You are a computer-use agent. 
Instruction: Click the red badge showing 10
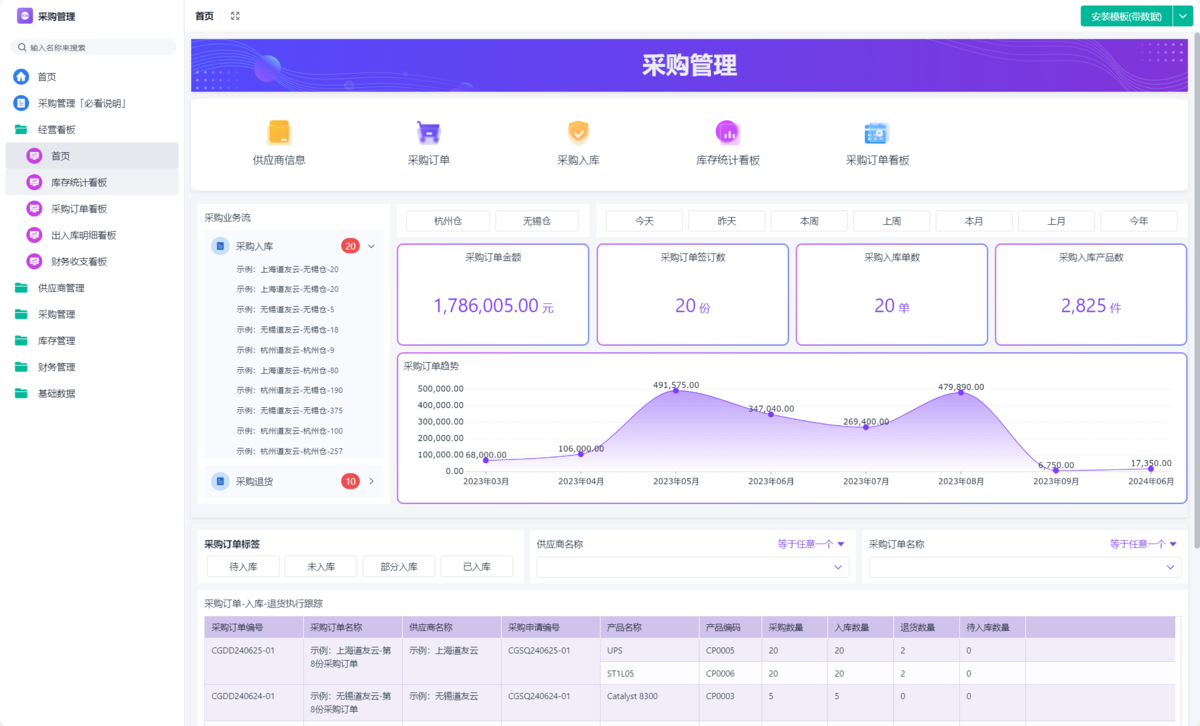coord(350,481)
